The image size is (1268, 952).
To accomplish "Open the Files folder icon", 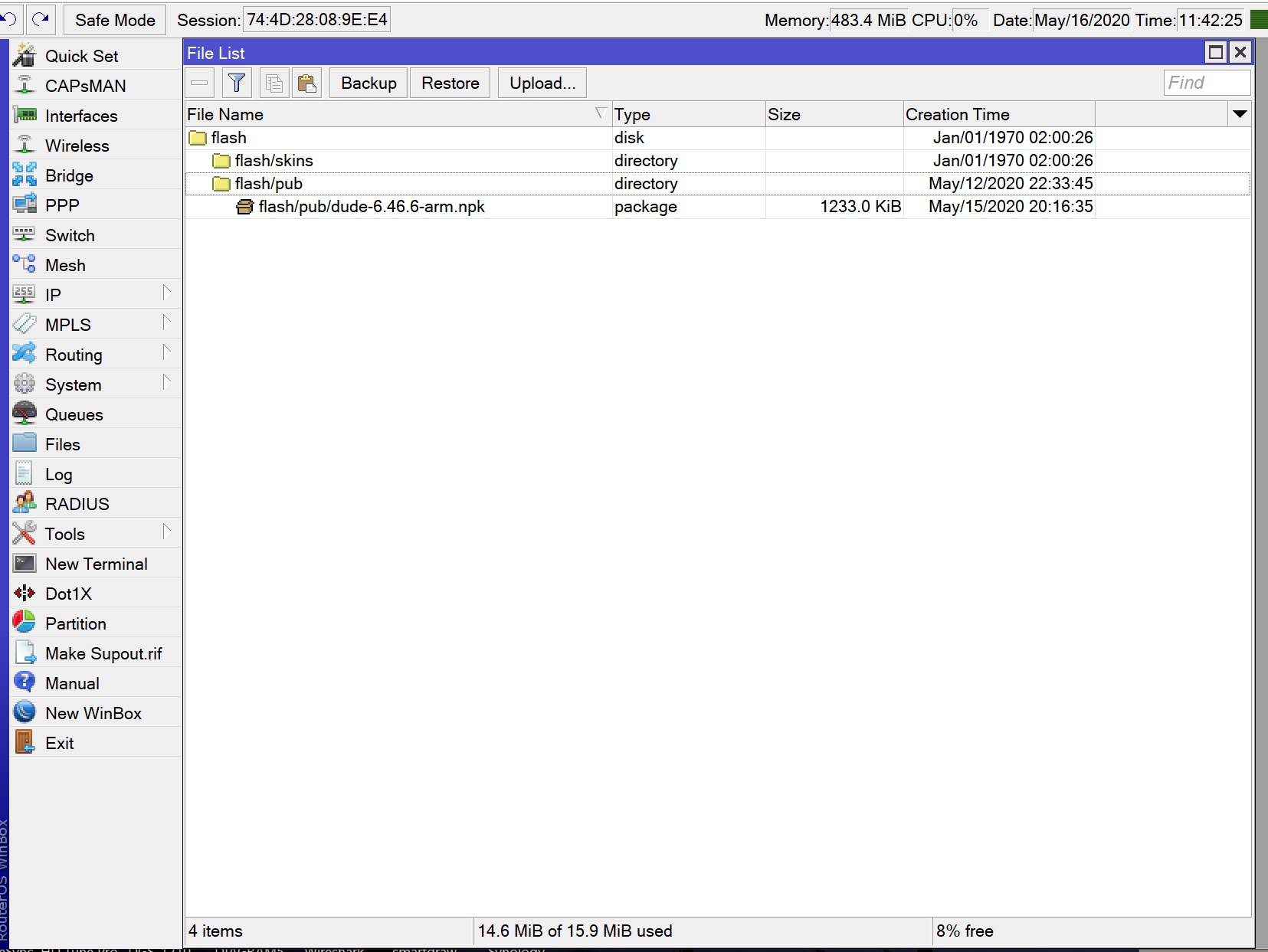I will click(x=25, y=443).
